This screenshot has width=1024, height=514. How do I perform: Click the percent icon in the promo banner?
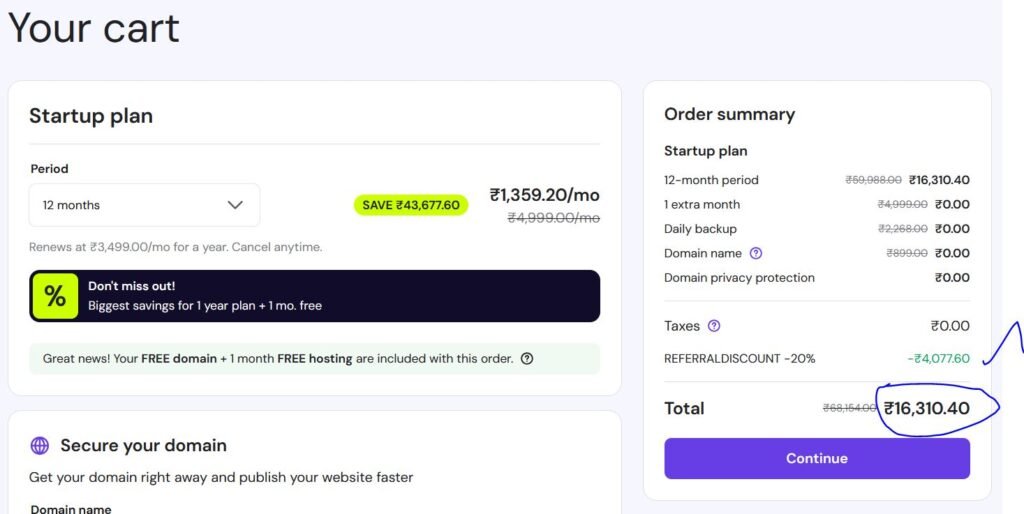(x=55, y=296)
